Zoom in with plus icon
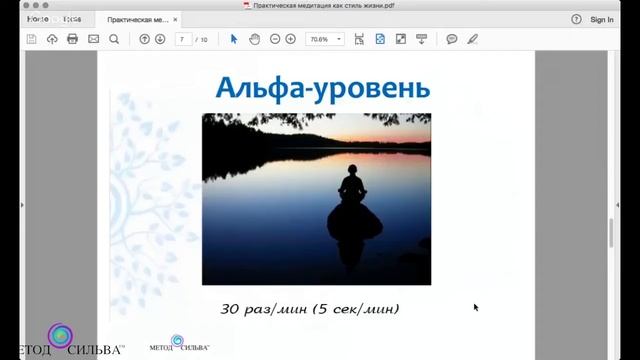 coord(291,39)
